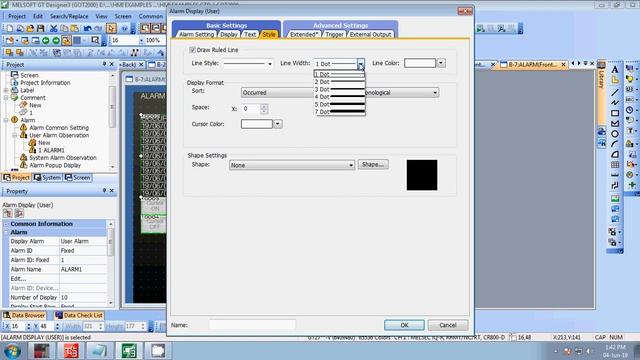Screen dimensions: 640x360
Task: Open the Data Check List tab
Action: [x=79, y=315]
